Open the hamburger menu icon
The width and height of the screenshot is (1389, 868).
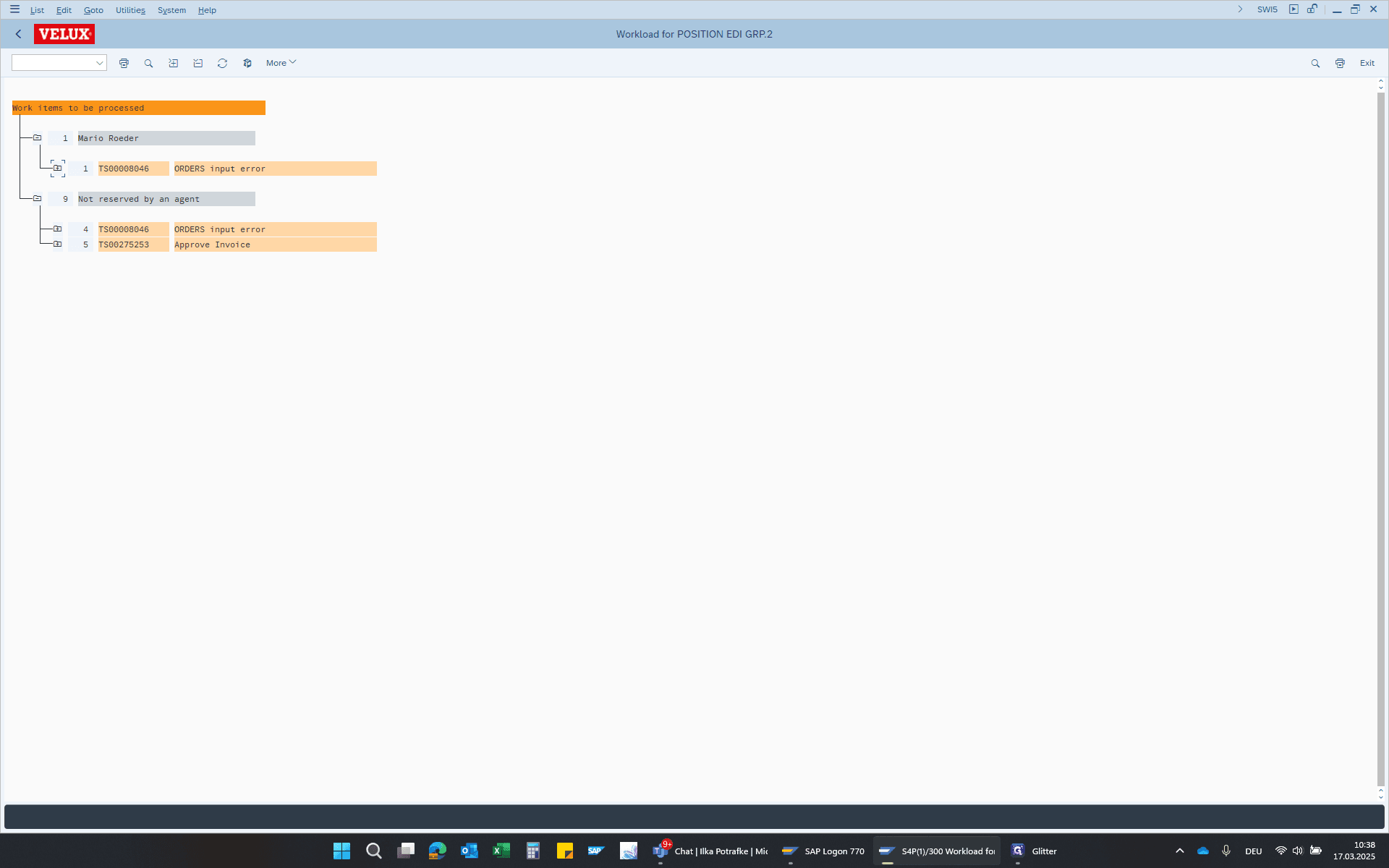14,9
